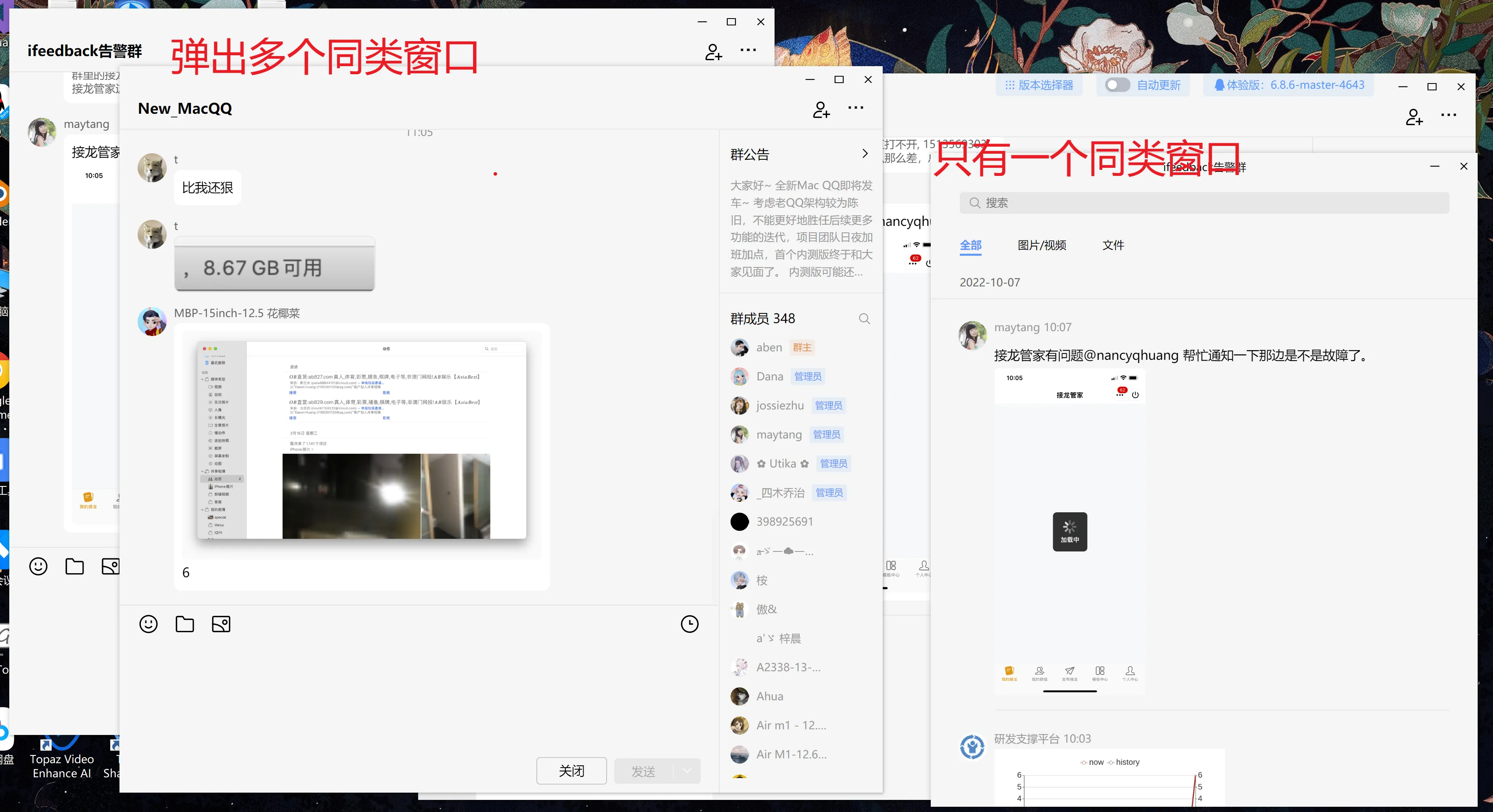Switch to the 图片/视频 tab
Screen dimensions: 1493x812
[1041, 245]
